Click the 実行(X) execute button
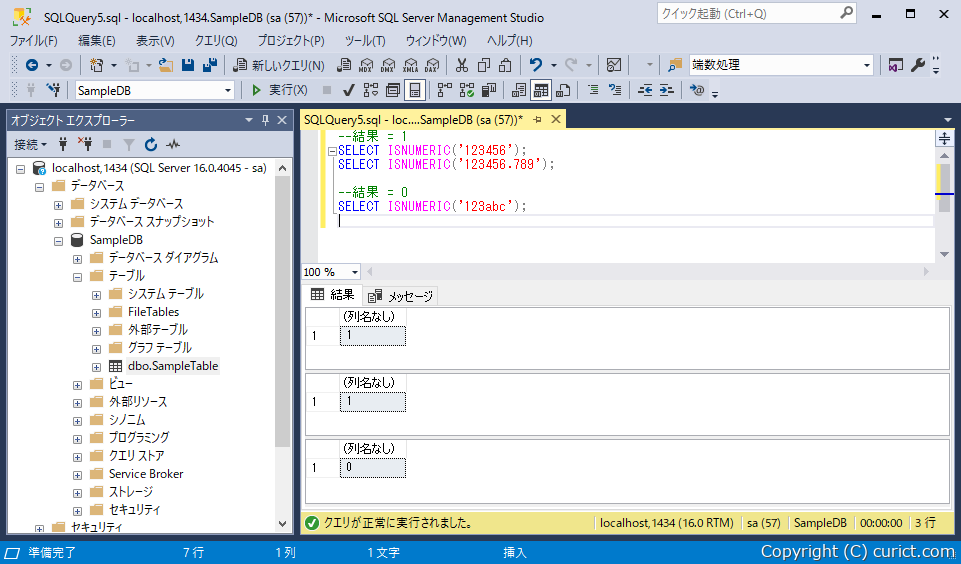Screen dimensions: 961x564 280,91
